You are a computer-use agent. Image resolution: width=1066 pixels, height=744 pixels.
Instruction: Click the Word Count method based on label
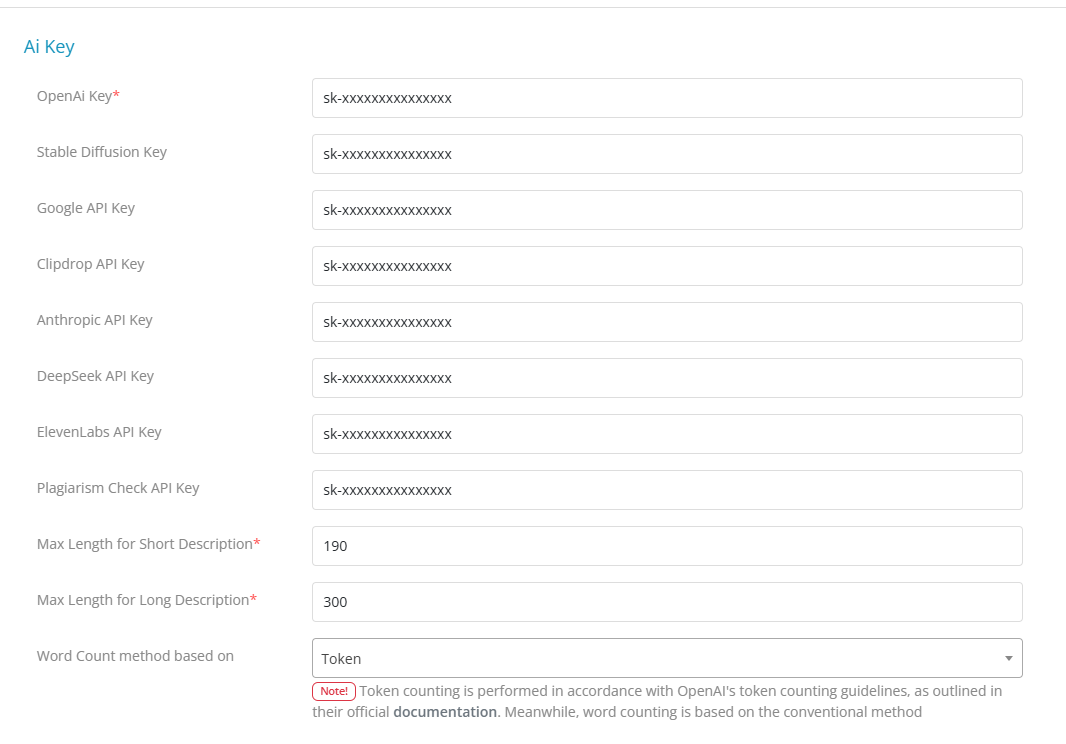(x=135, y=656)
